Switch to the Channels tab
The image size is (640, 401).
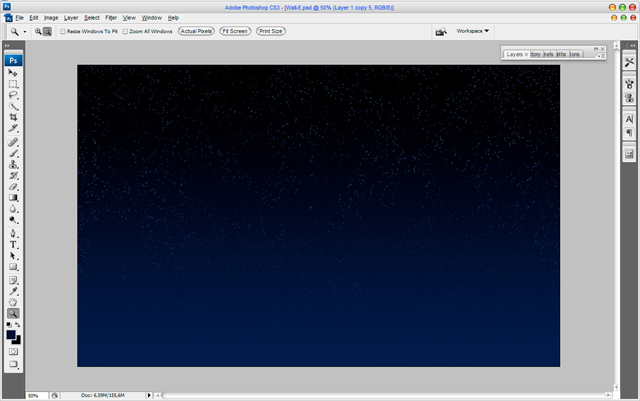[x=549, y=54]
